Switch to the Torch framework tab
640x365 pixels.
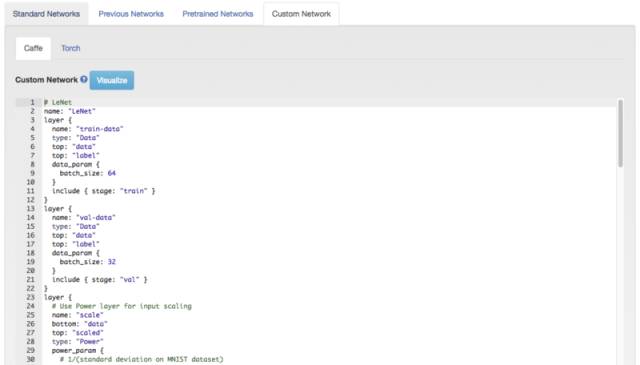[x=71, y=48]
